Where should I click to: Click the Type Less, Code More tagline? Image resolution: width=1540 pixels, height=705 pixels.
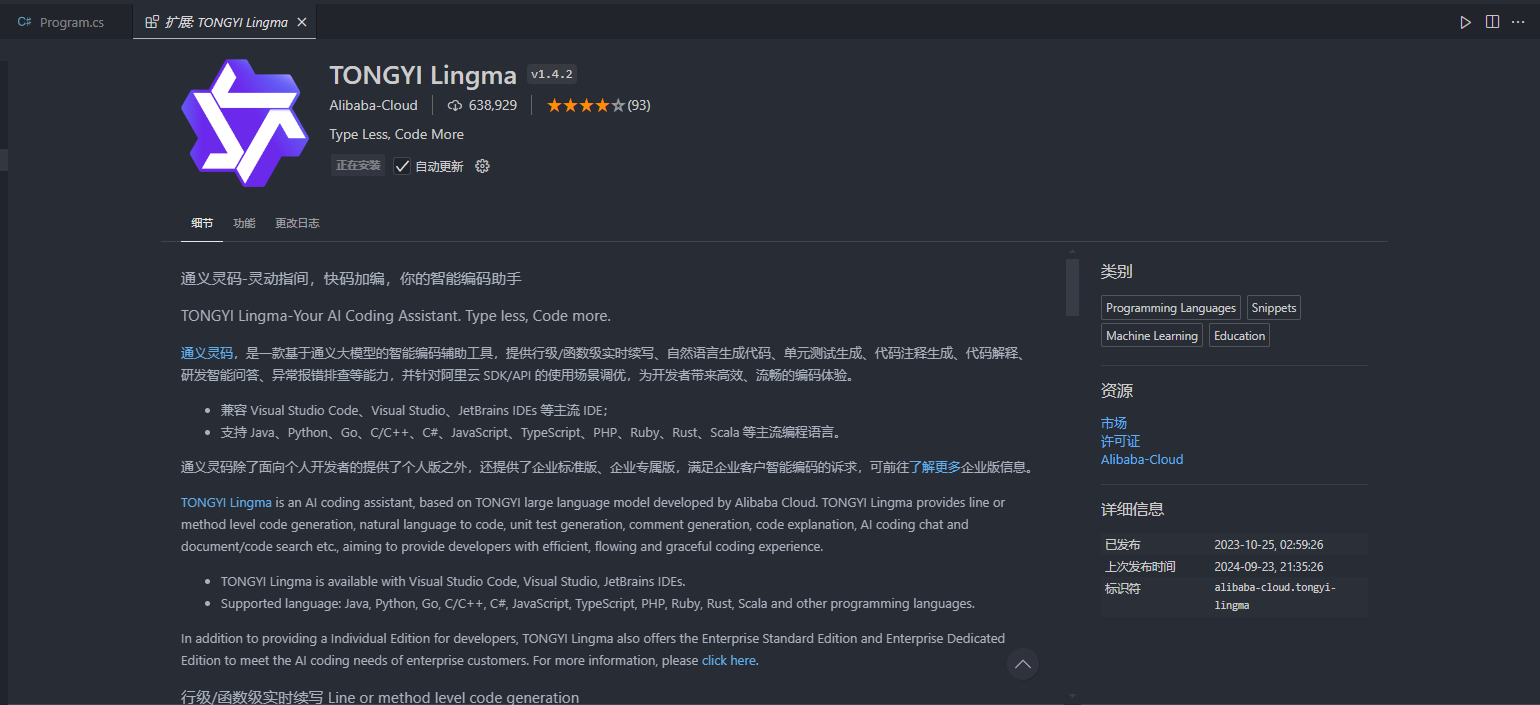click(397, 134)
